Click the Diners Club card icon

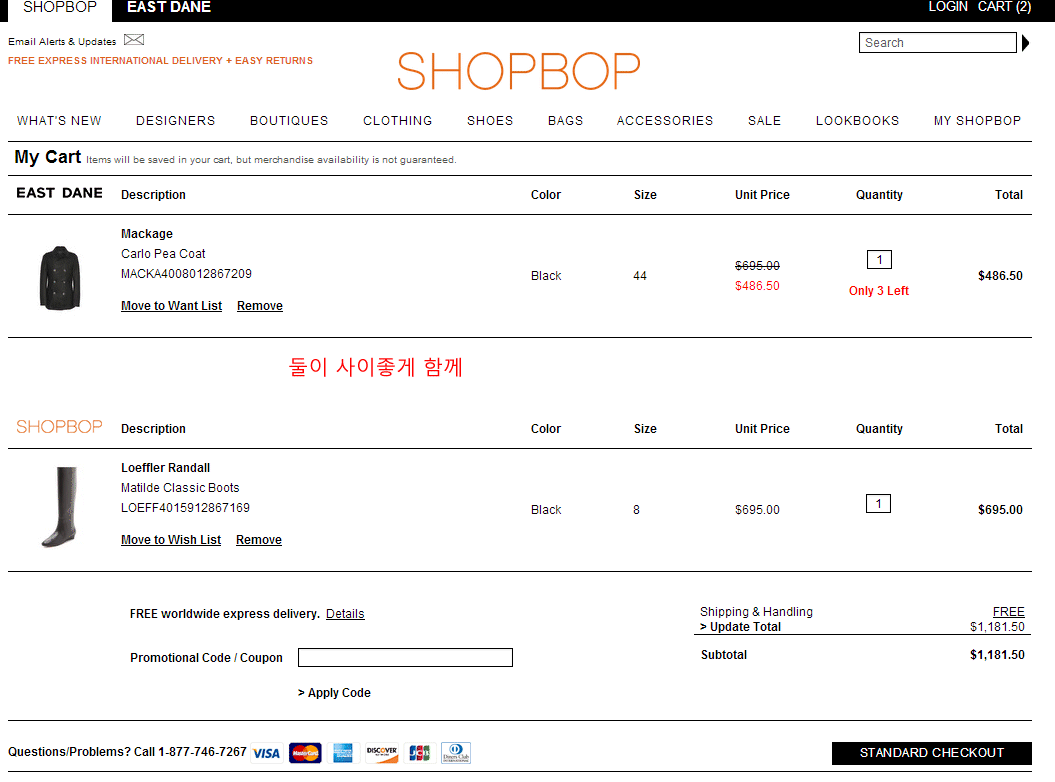pos(456,753)
